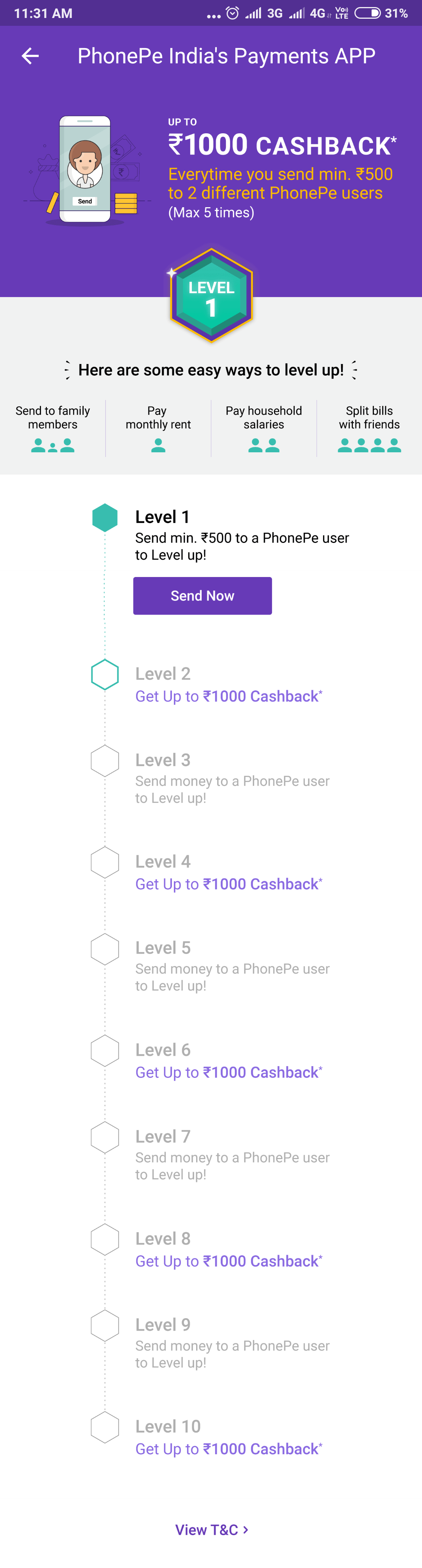422x1568 pixels.
Task: Tap Level 4 Get Up to ₹1000 Cashback
Action: (x=229, y=884)
